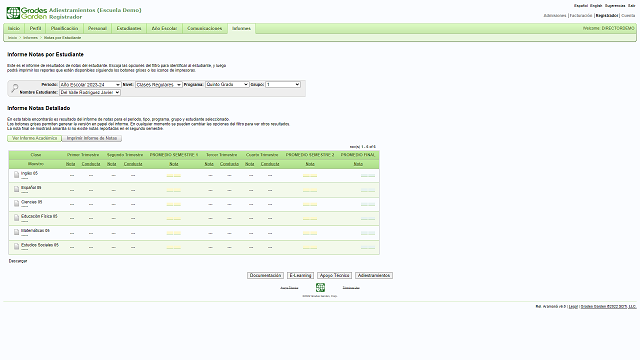Click the magnifier search icon in filter bar
640x360 pixels.
(15, 88)
